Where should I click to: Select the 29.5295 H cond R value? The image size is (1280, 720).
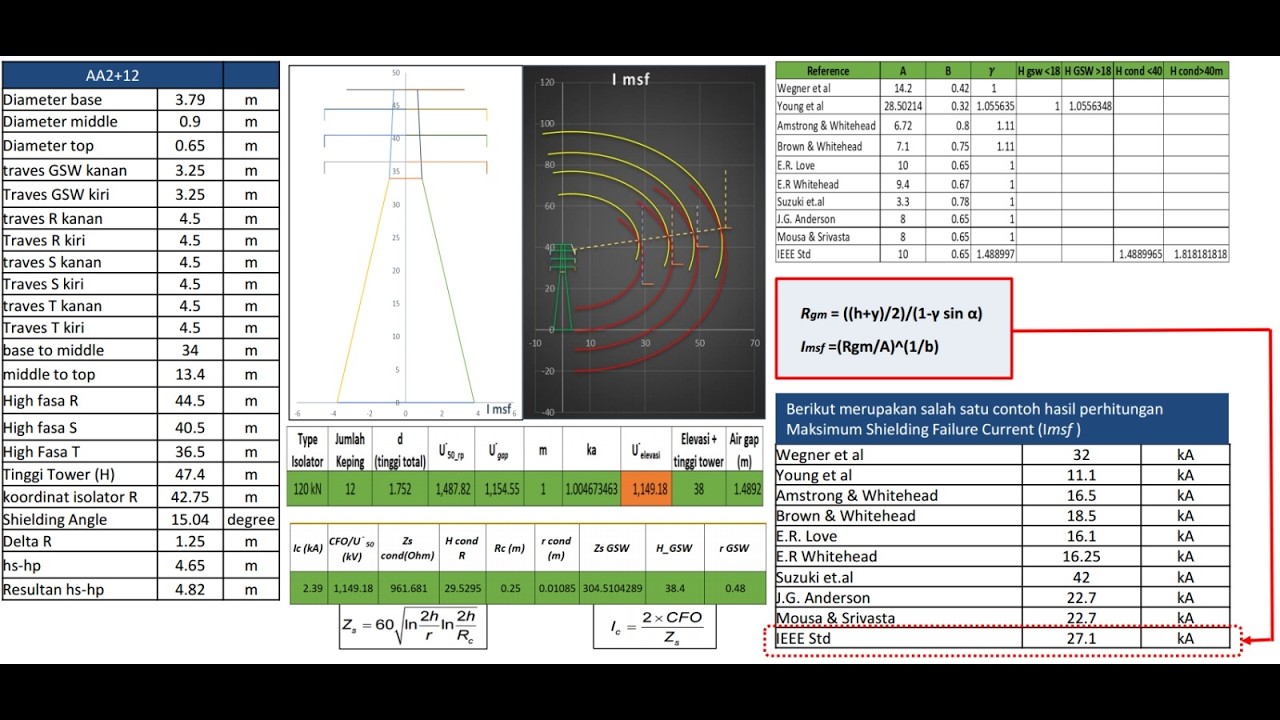(461, 587)
